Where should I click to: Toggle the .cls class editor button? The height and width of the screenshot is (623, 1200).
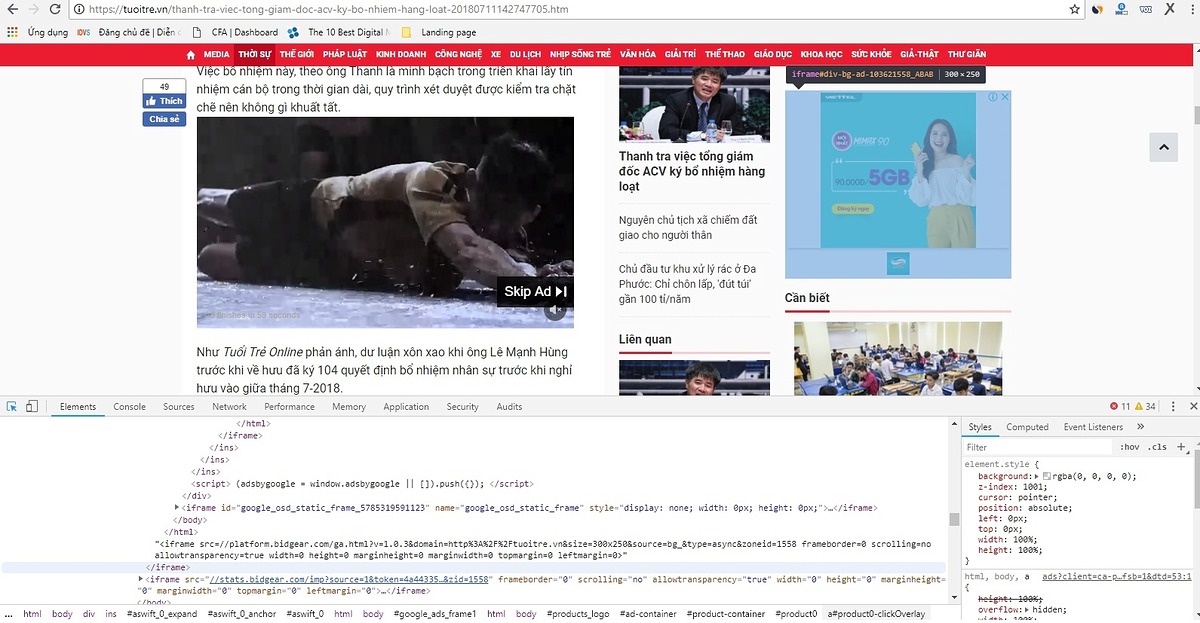click(x=1157, y=447)
